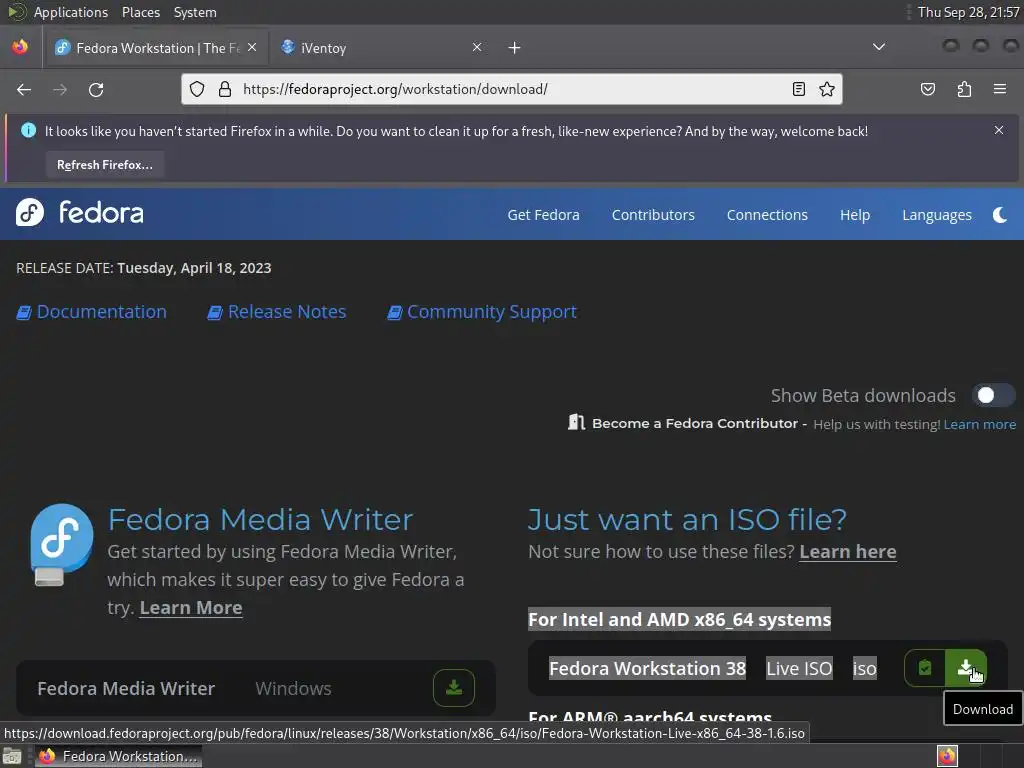The width and height of the screenshot is (1024, 768).
Task: Download Fedora Workstation 38 Live ISO
Action: click(x=966, y=668)
